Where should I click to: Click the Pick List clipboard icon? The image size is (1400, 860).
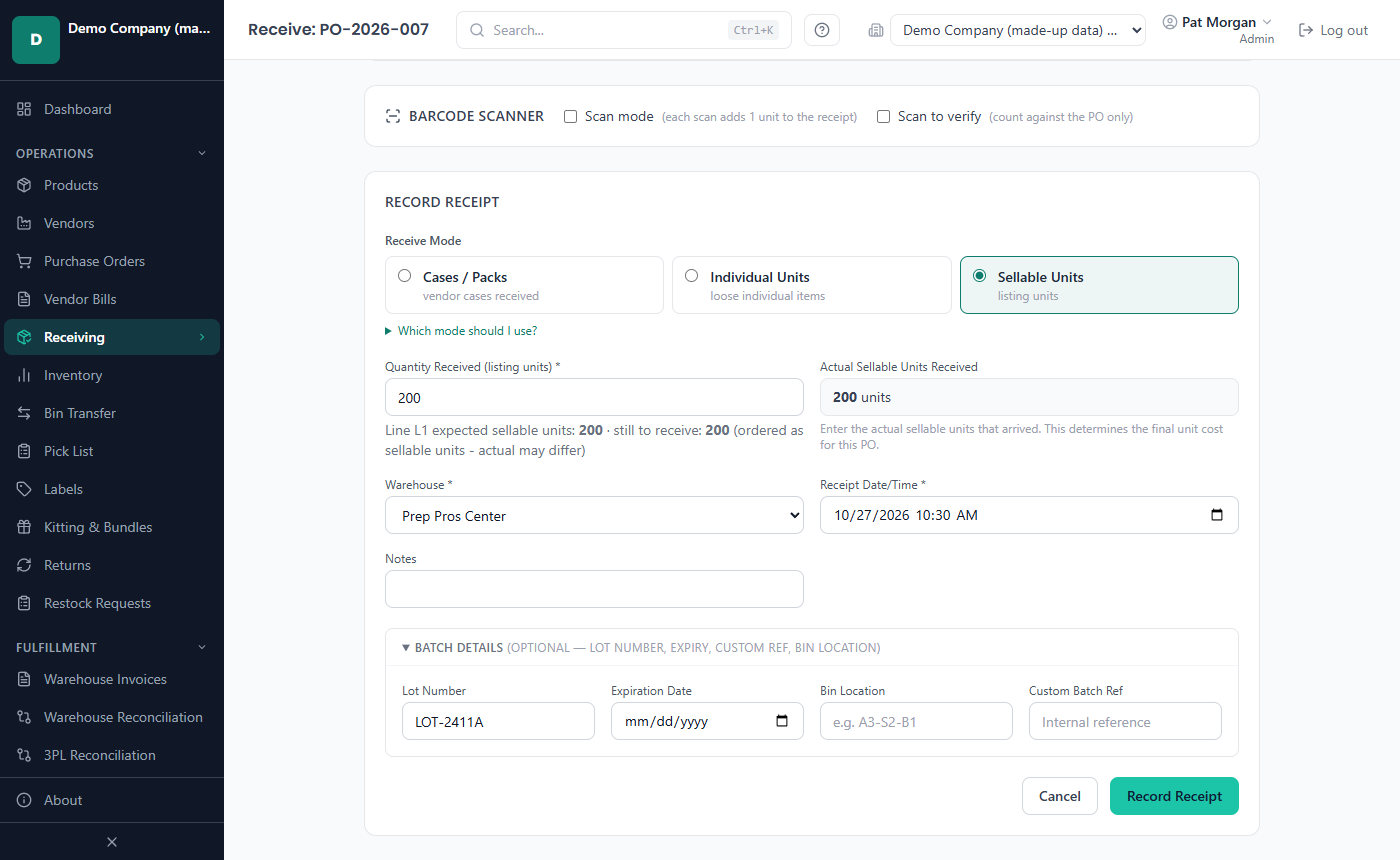[x=24, y=451]
